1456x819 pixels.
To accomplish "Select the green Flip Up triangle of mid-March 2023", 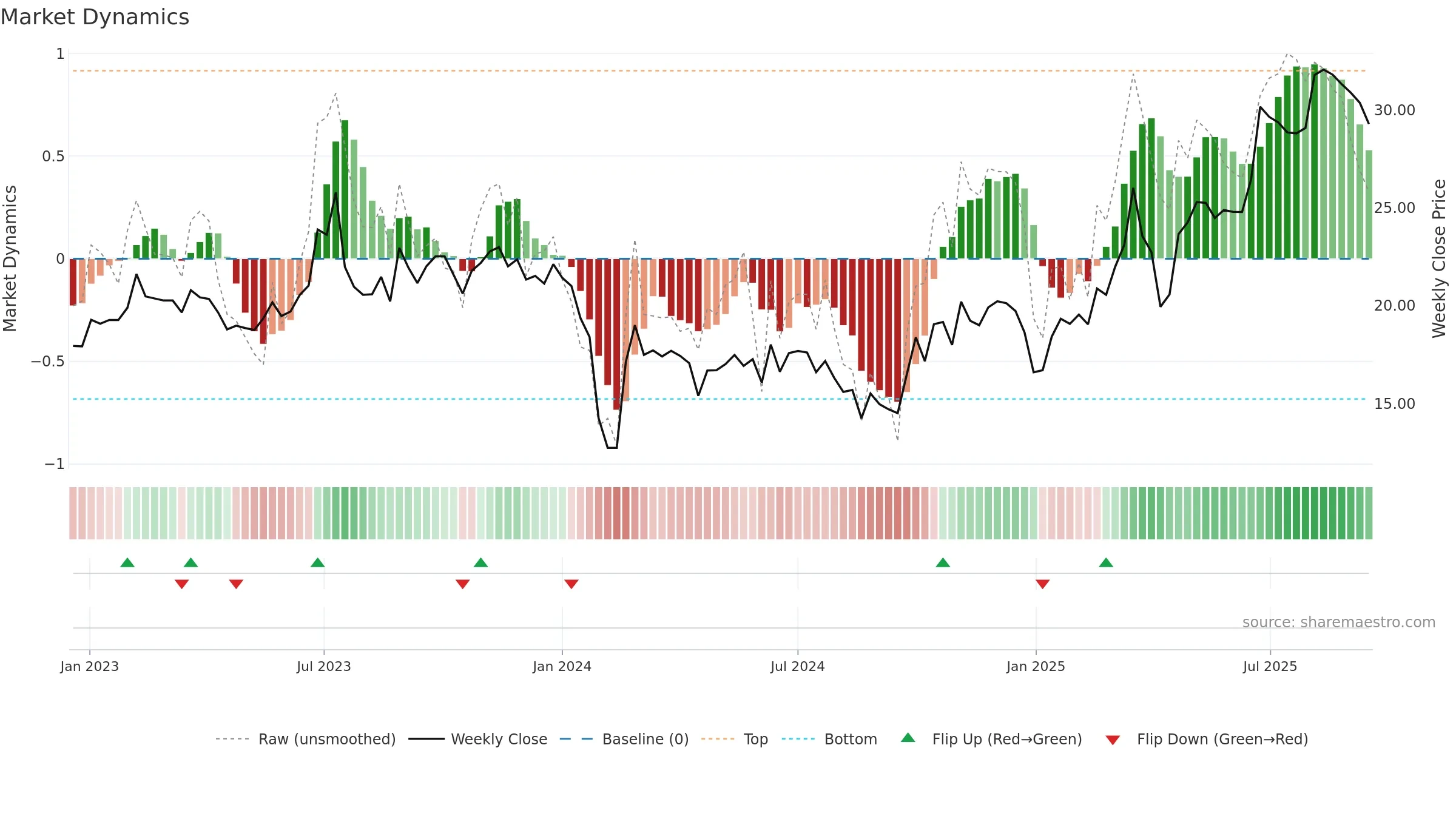I will point(191,562).
